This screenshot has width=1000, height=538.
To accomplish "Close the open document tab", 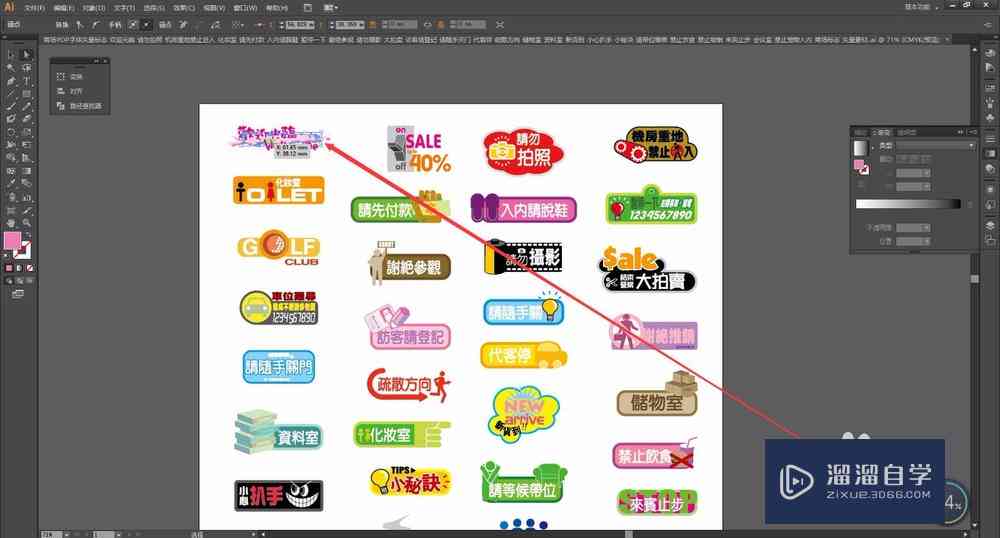I will [x=947, y=40].
